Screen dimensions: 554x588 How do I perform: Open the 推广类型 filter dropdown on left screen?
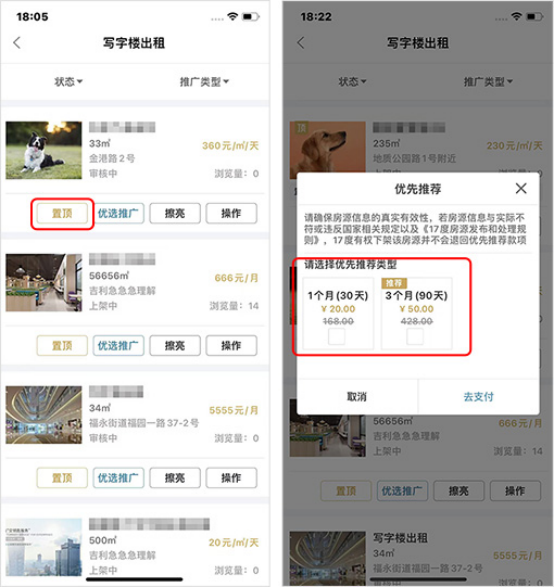[204, 81]
